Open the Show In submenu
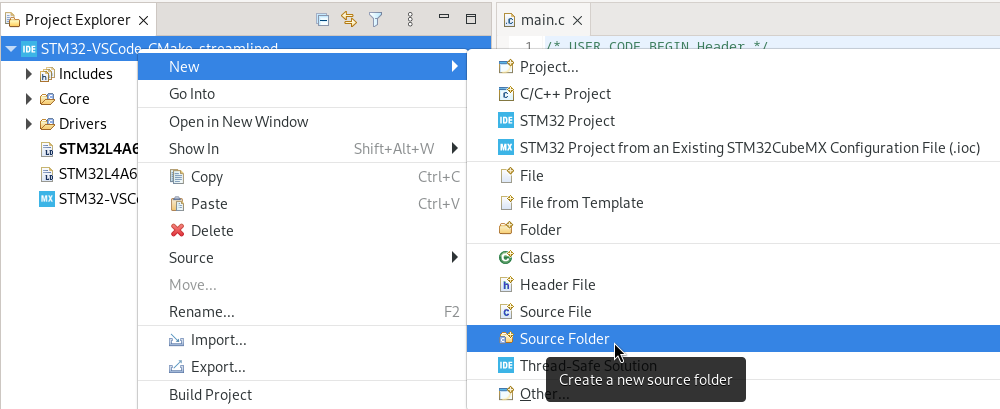Screen dimensions: 1000x409 point(302,149)
